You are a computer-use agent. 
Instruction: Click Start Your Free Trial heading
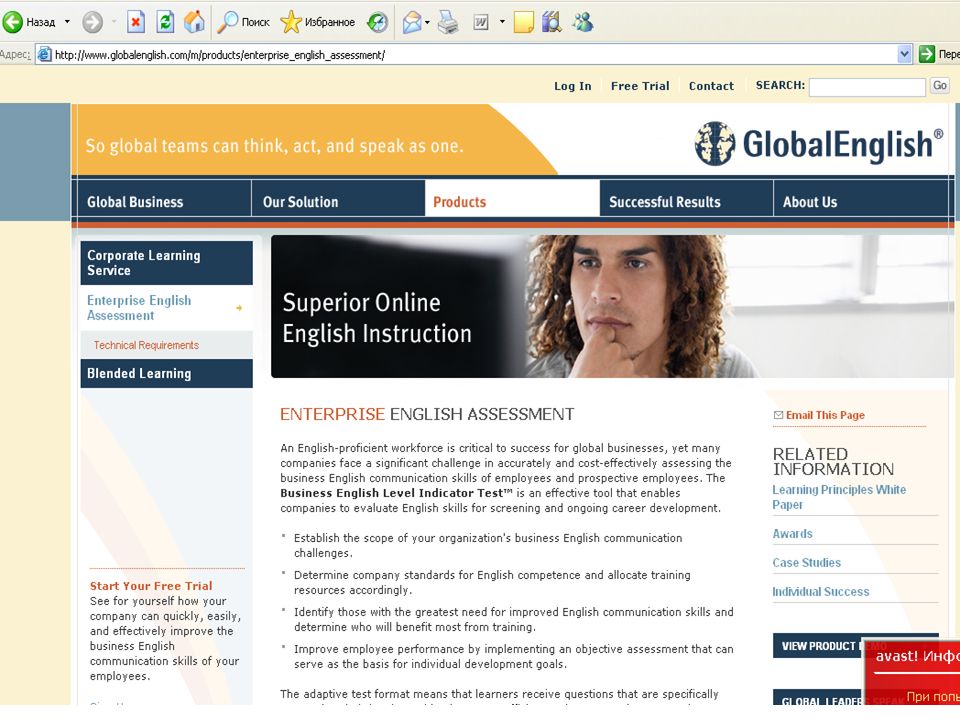coord(151,586)
